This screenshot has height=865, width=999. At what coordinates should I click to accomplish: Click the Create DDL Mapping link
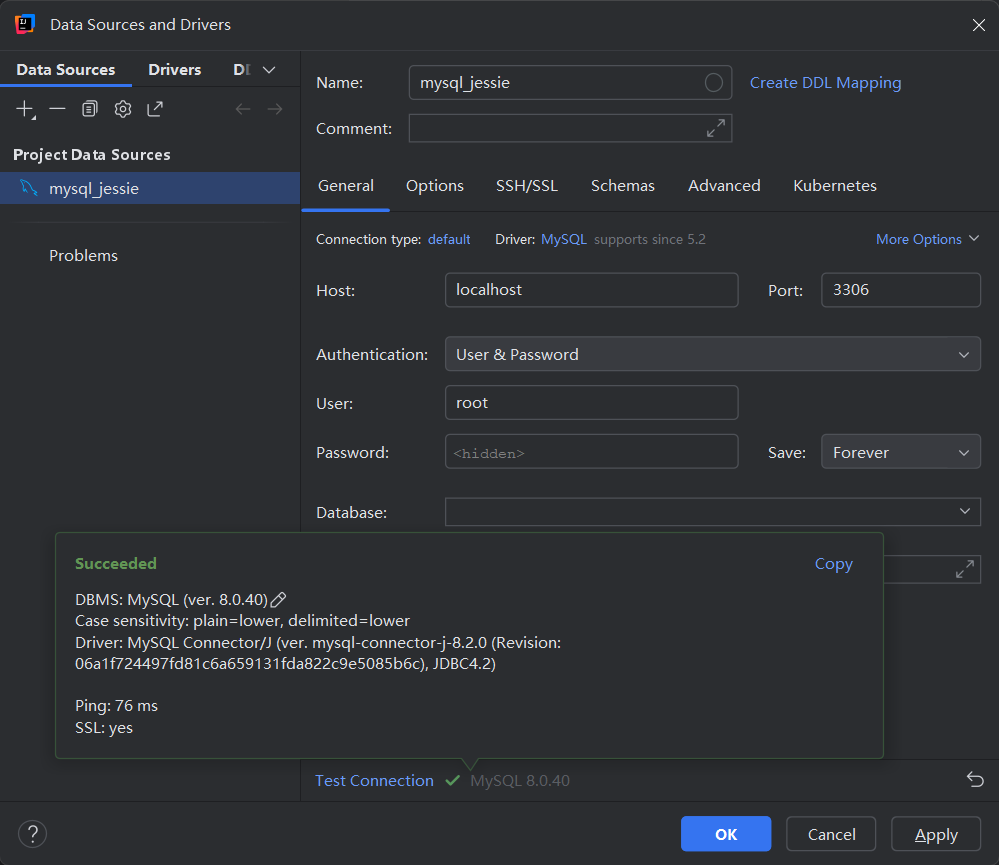tap(825, 83)
